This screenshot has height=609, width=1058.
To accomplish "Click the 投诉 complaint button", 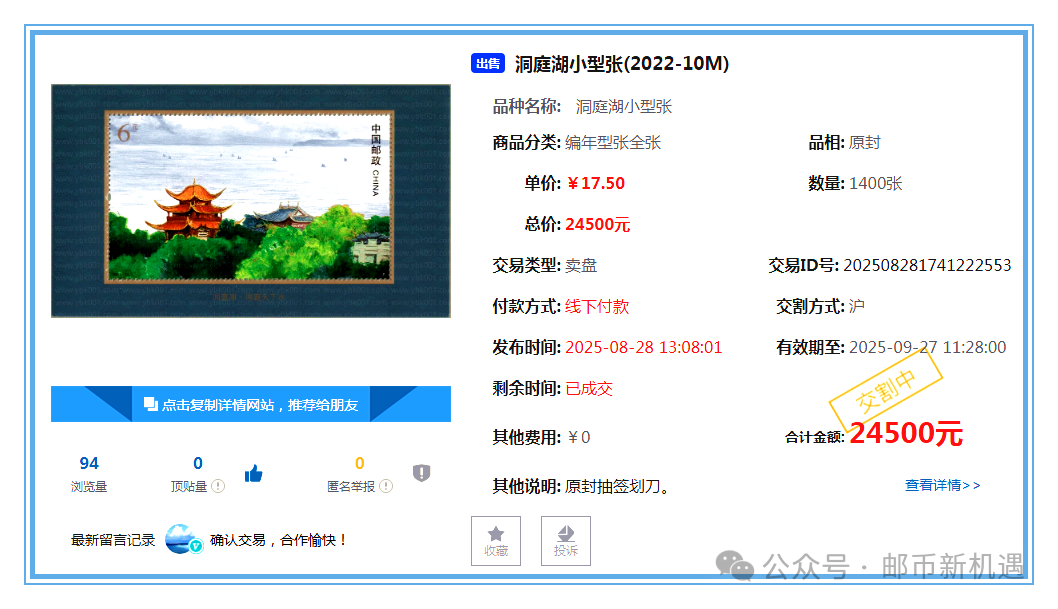I will pos(565,541).
